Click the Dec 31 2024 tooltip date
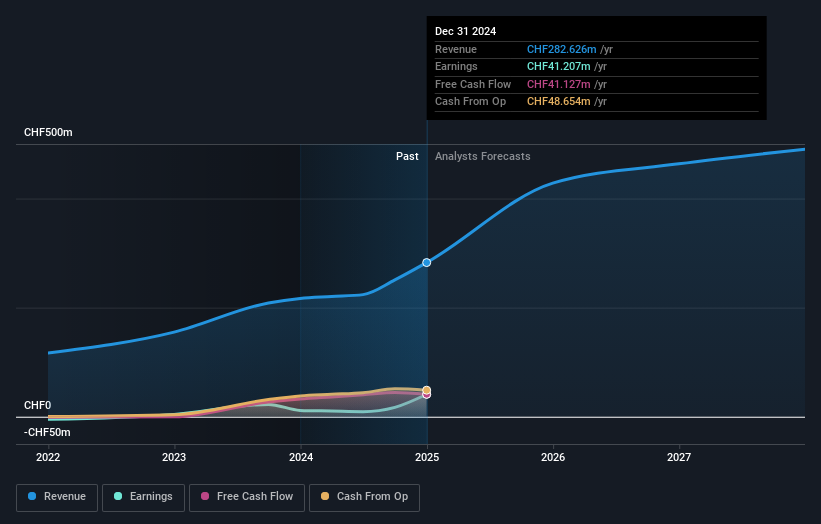The height and width of the screenshot is (524, 821). [465, 31]
